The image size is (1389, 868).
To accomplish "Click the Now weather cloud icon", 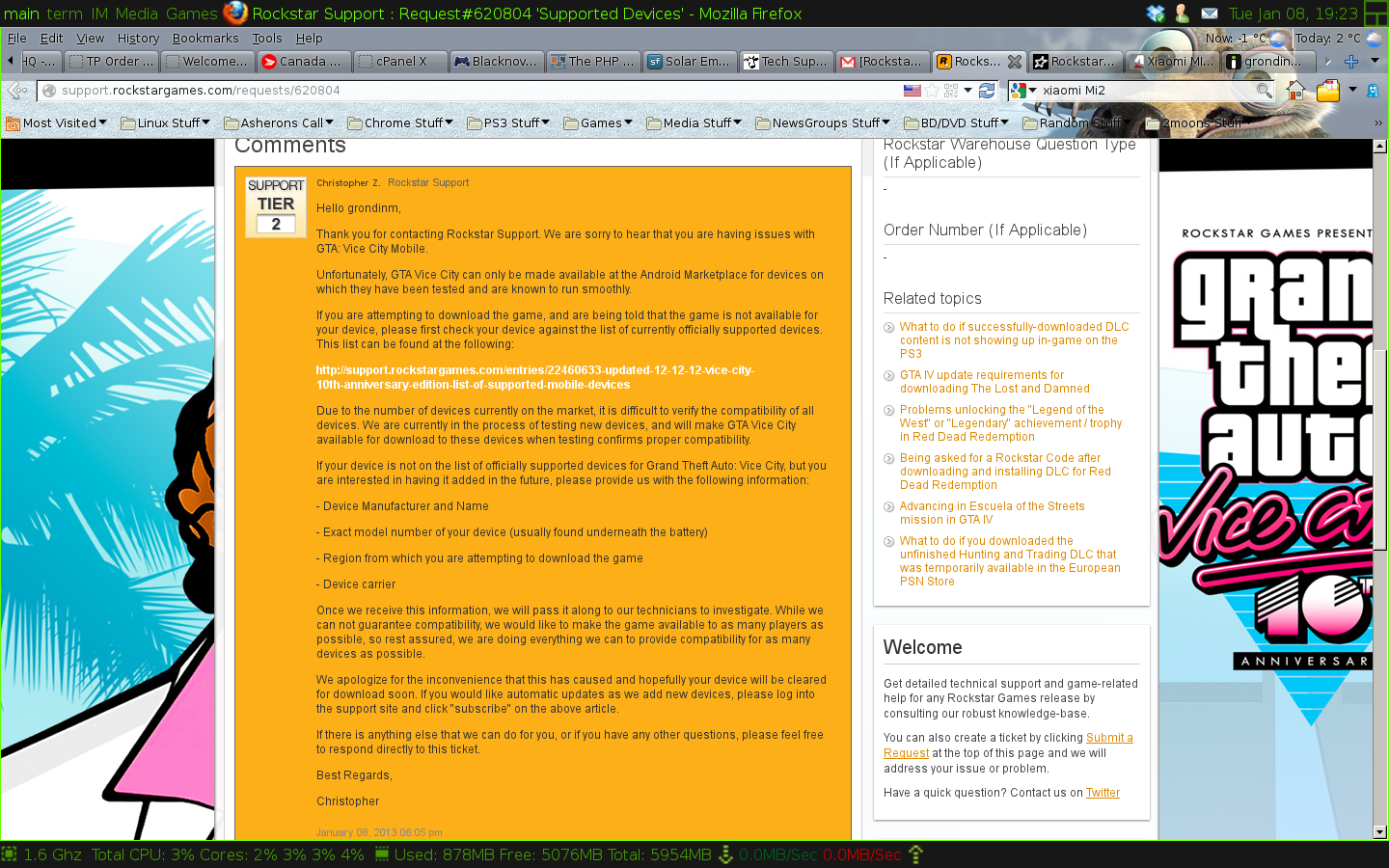I will 1279,39.
